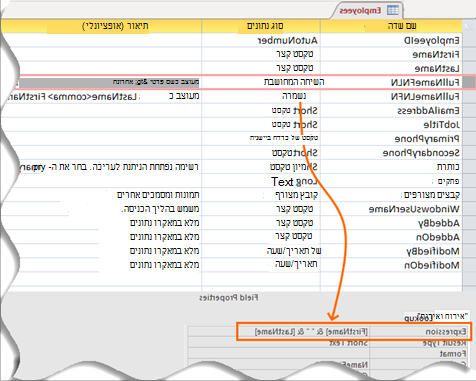
Task: Click the תאריך/שעה data type of ModifiedOn
Action: [261, 265]
